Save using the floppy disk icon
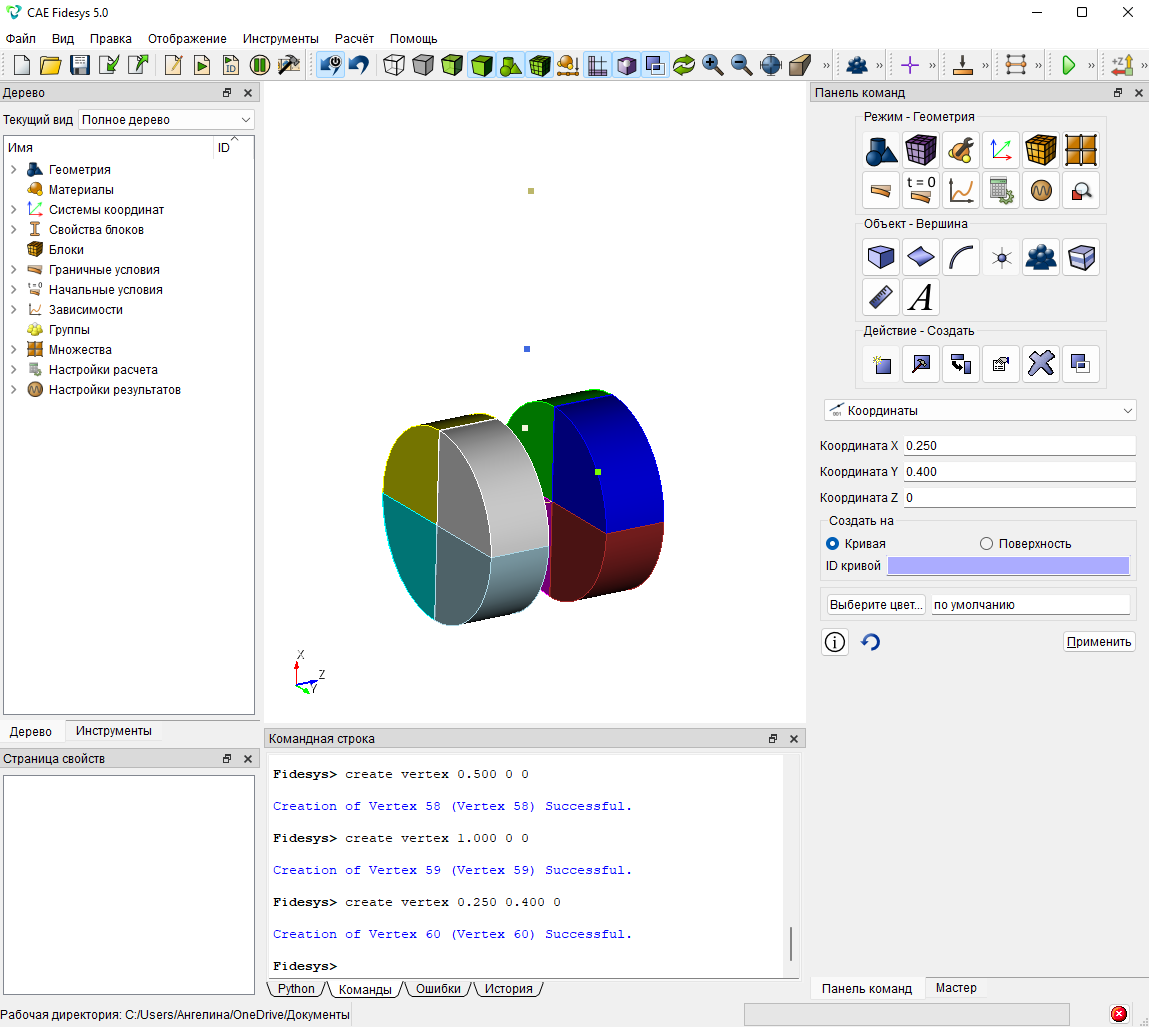 80,65
